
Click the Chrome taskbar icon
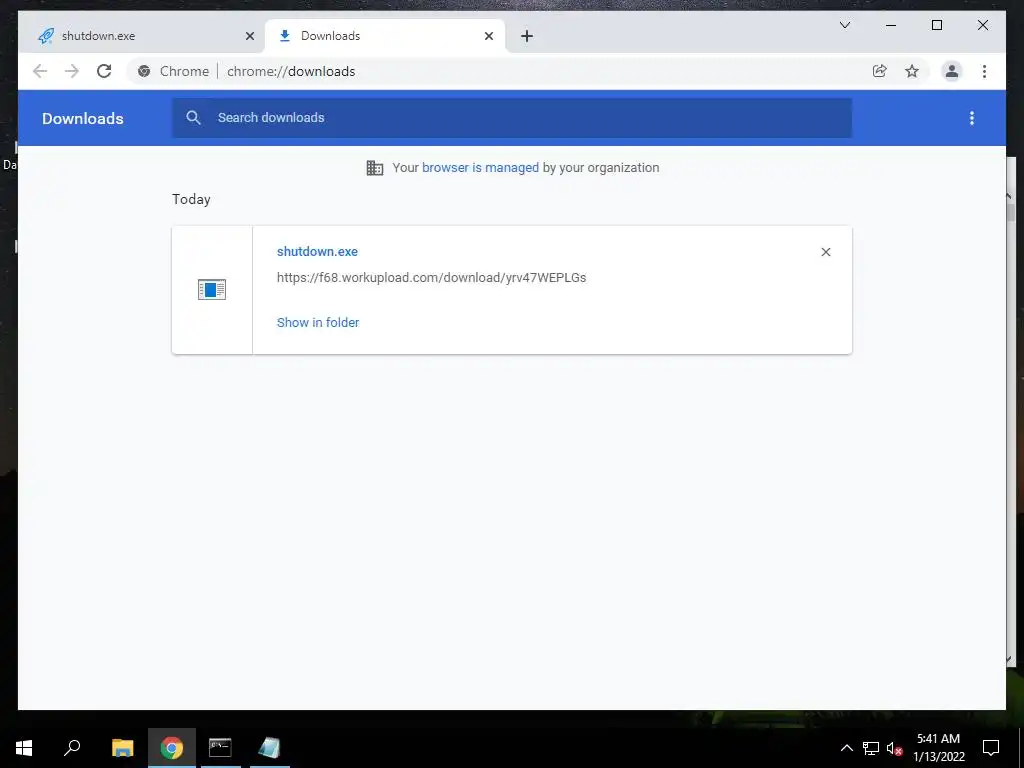172,748
